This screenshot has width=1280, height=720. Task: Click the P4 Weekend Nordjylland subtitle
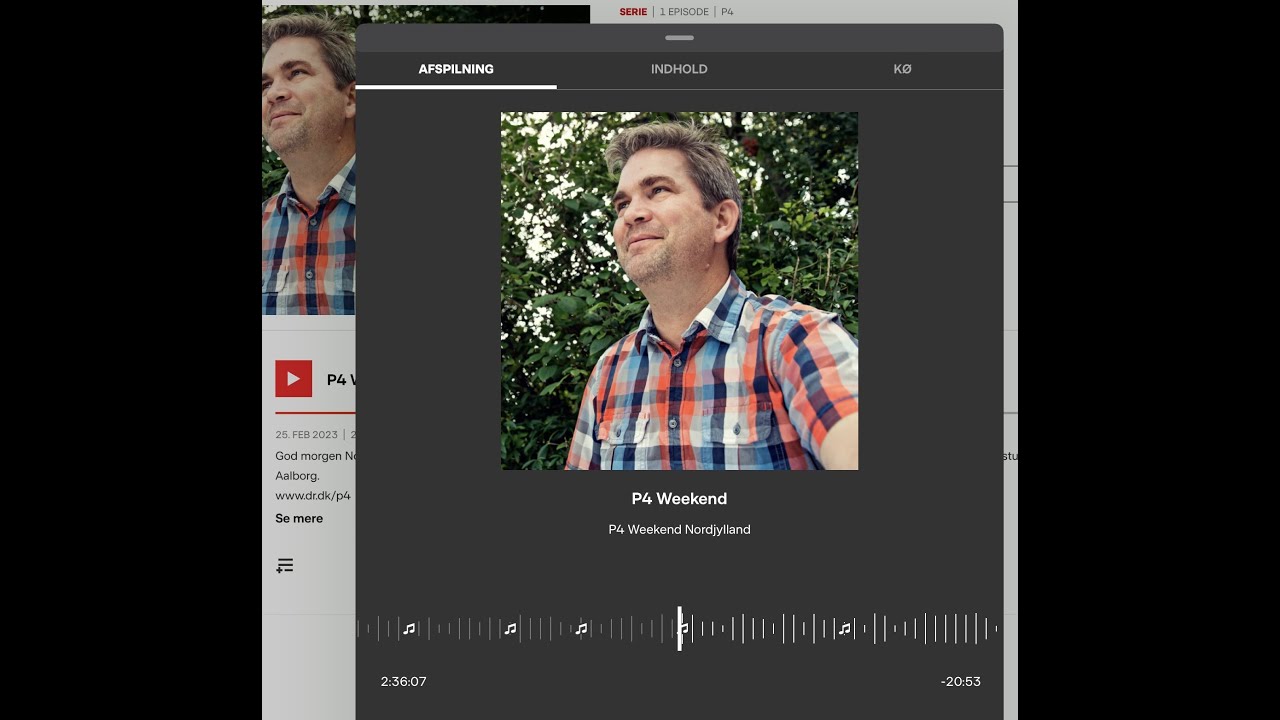click(679, 529)
